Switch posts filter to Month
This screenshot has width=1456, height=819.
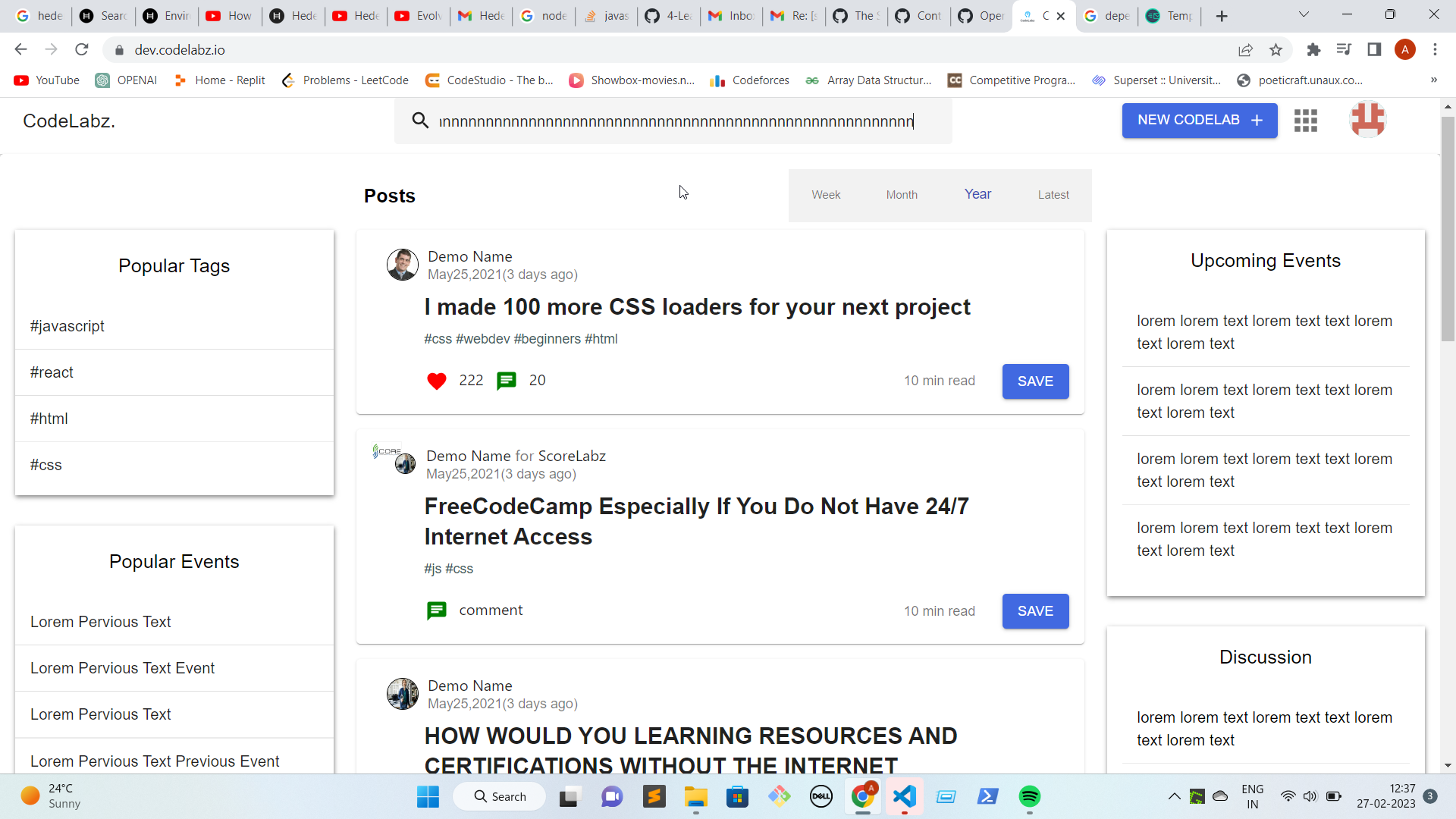(902, 195)
